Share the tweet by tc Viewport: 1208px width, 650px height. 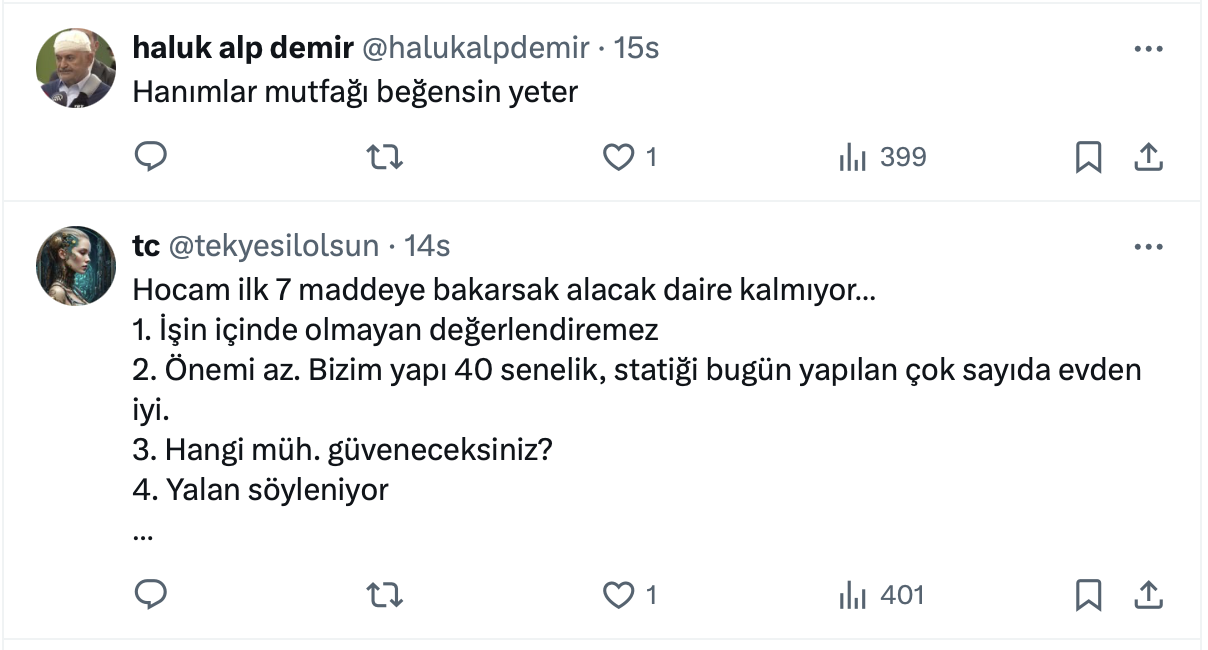[1149, 595]
